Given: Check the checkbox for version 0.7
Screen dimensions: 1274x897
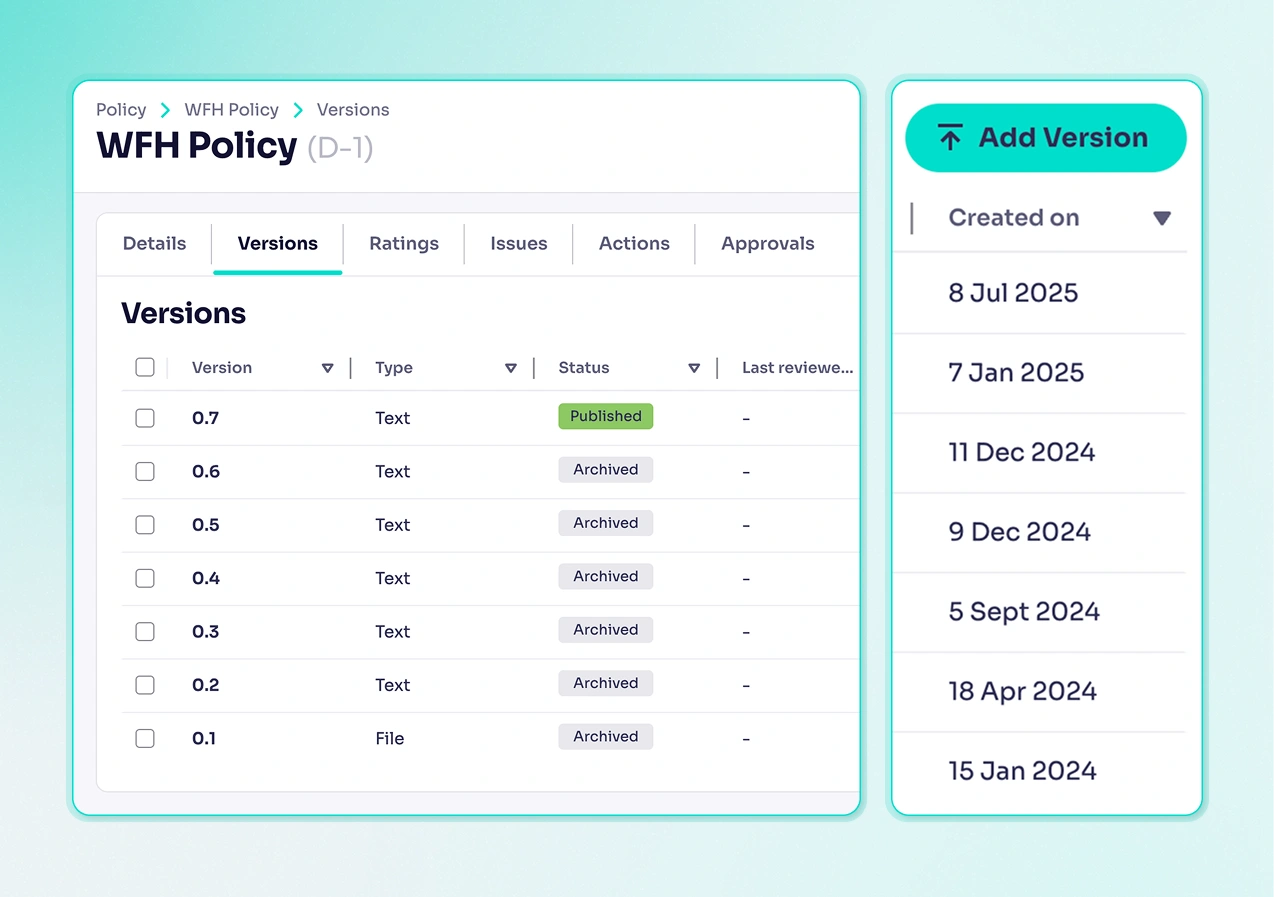Looking at the screenshot, I should click(x=145, y=418).
